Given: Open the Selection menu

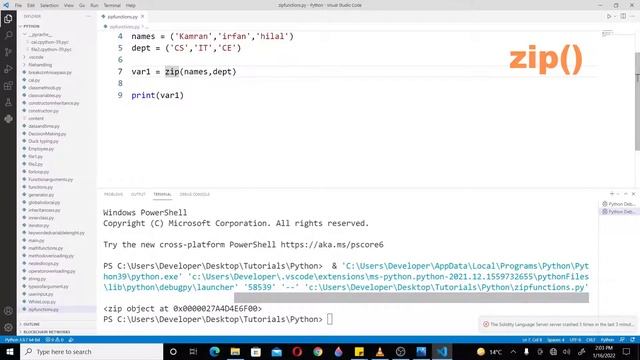Looking at the screenshot, I should pyautogui.click(x=49, y=5).
